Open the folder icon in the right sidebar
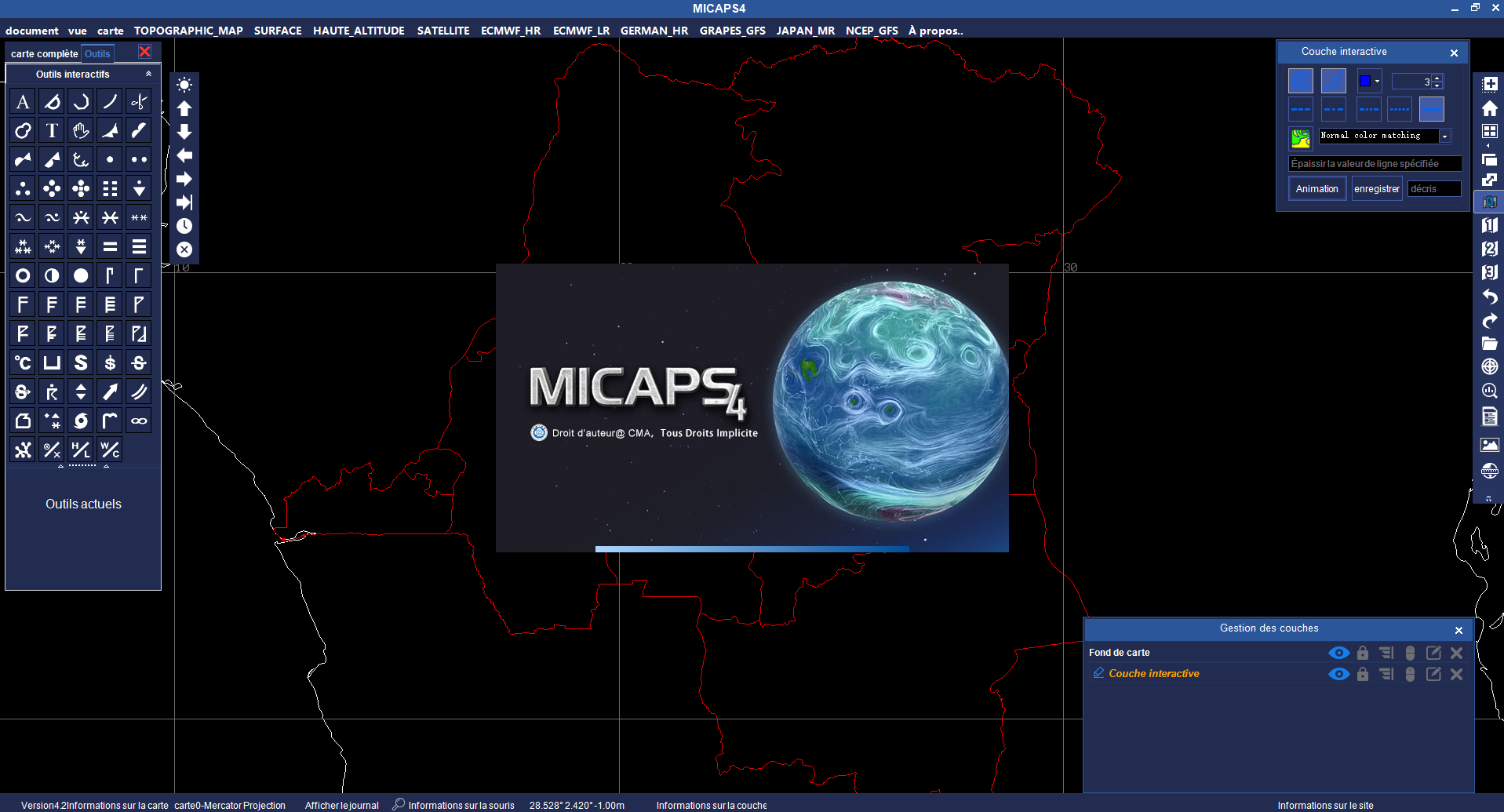Viewport: 1504px width, 812px height. pos(1489,344)
